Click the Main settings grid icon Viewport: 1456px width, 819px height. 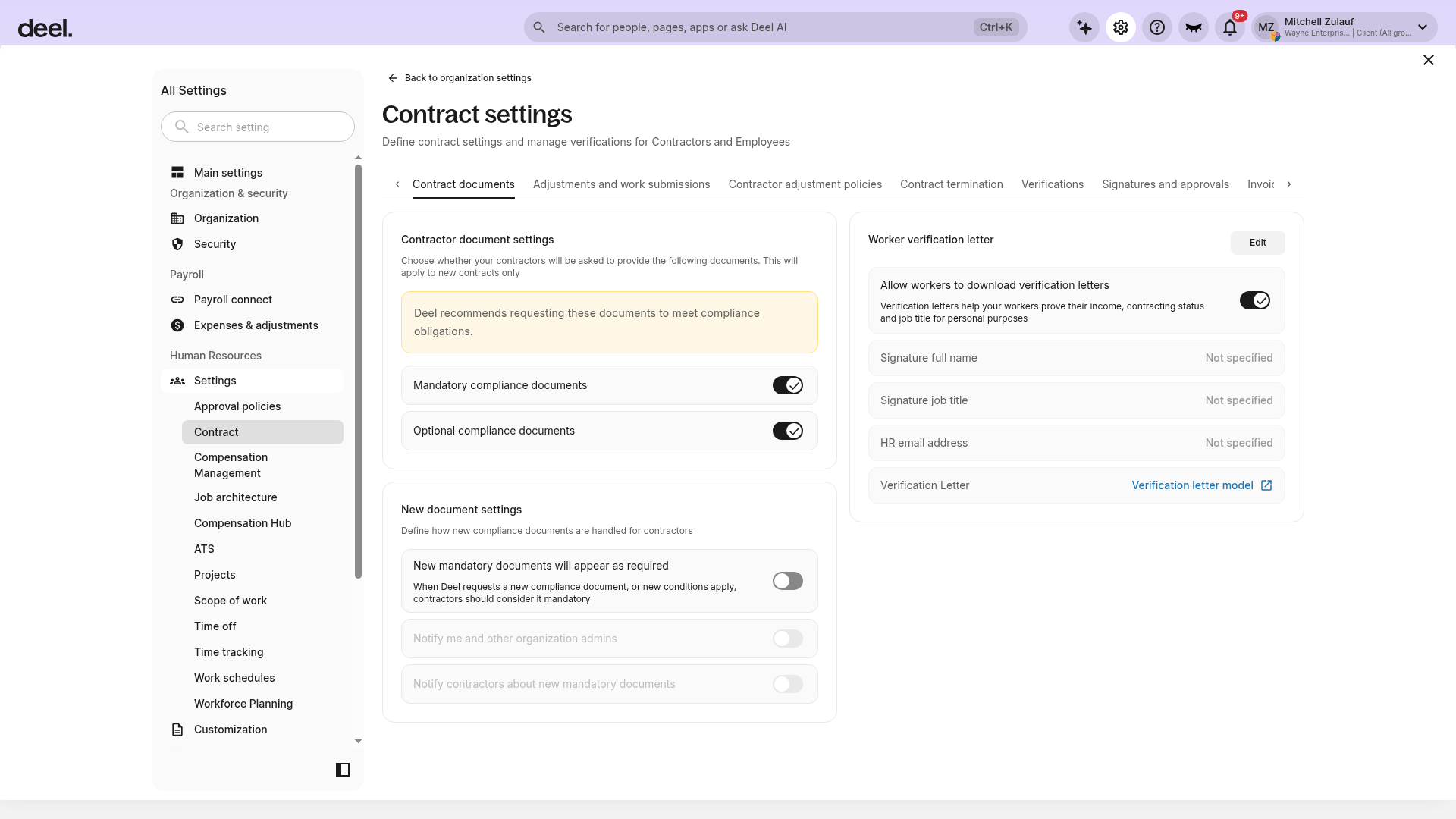tap(177, 173)
